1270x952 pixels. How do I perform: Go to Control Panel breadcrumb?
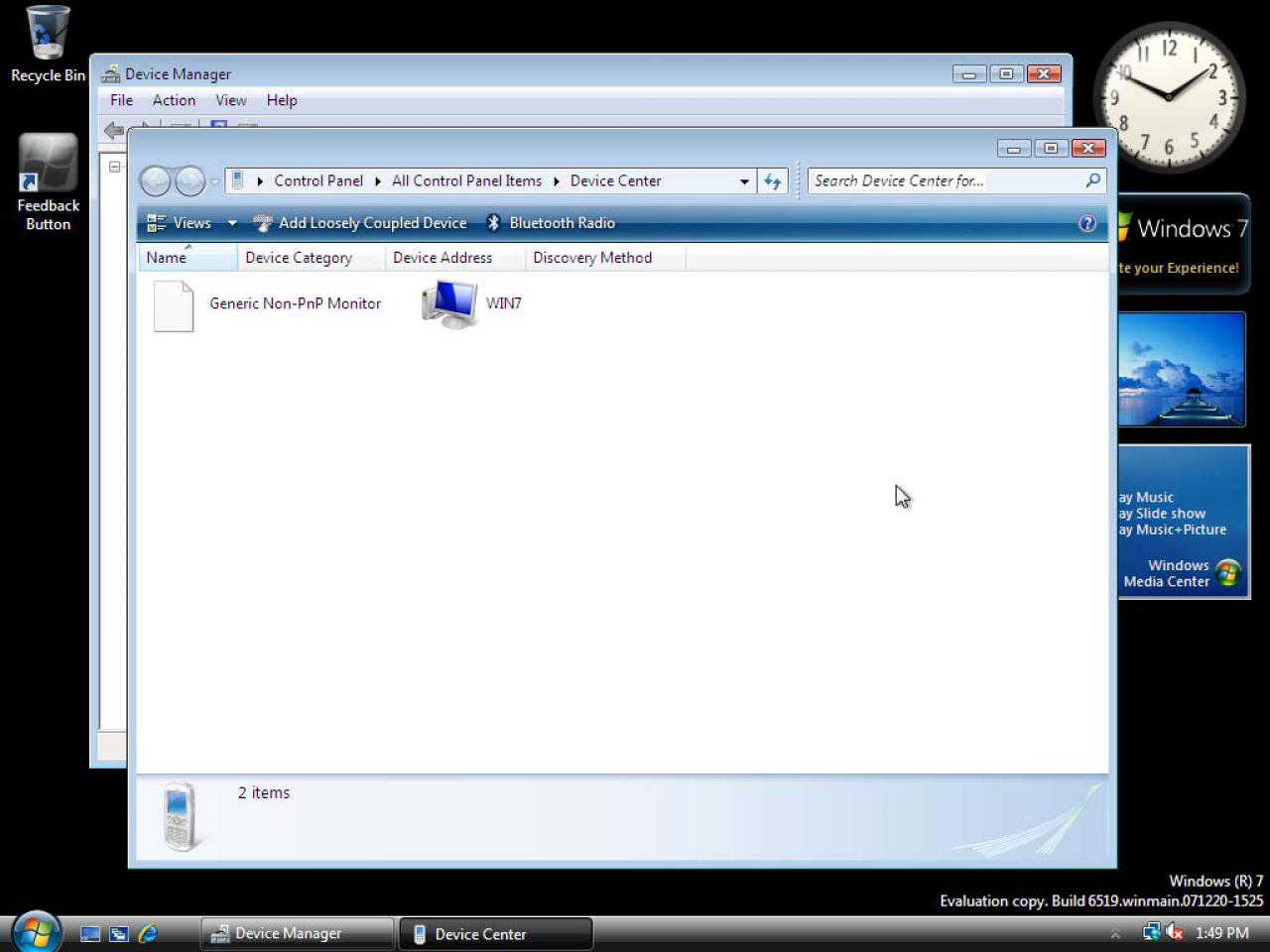coord(318,180)
